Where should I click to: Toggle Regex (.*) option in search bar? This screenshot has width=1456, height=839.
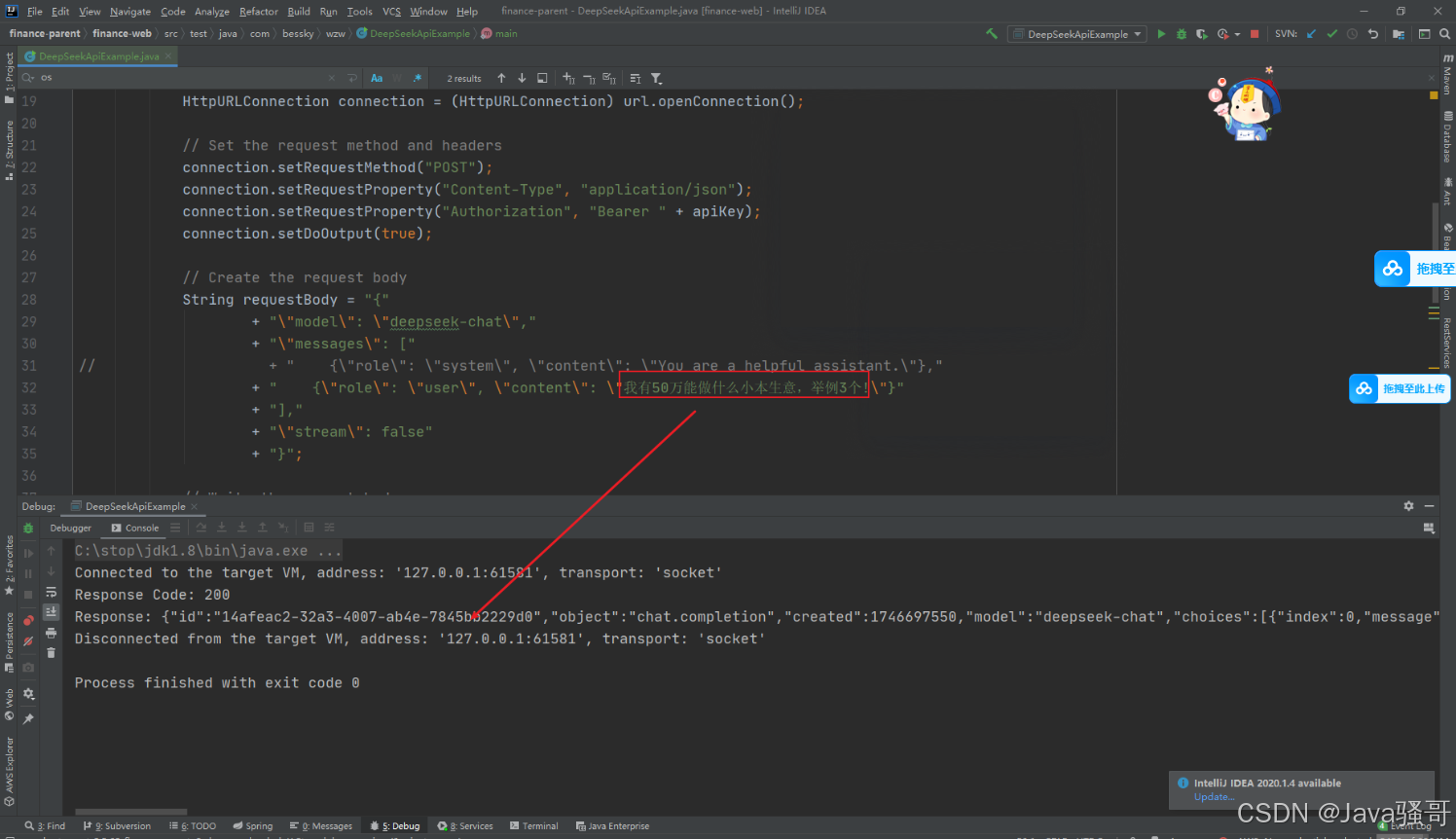point(418,78)
